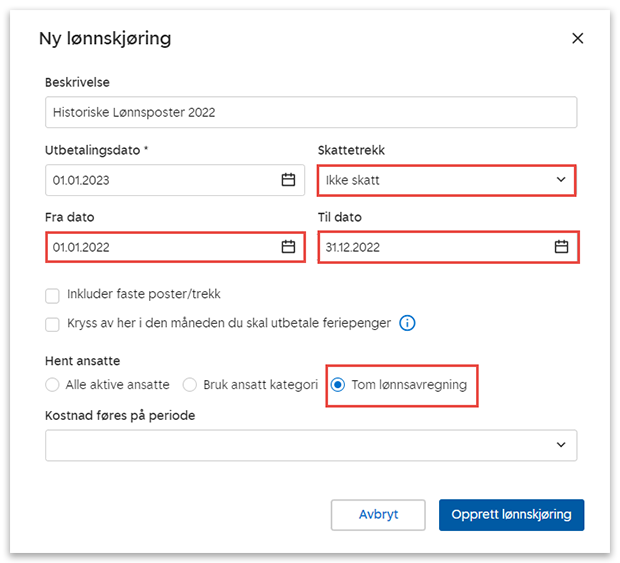Enable Inkluder faste poster/trekk checkbox

[x=52, y=295]
